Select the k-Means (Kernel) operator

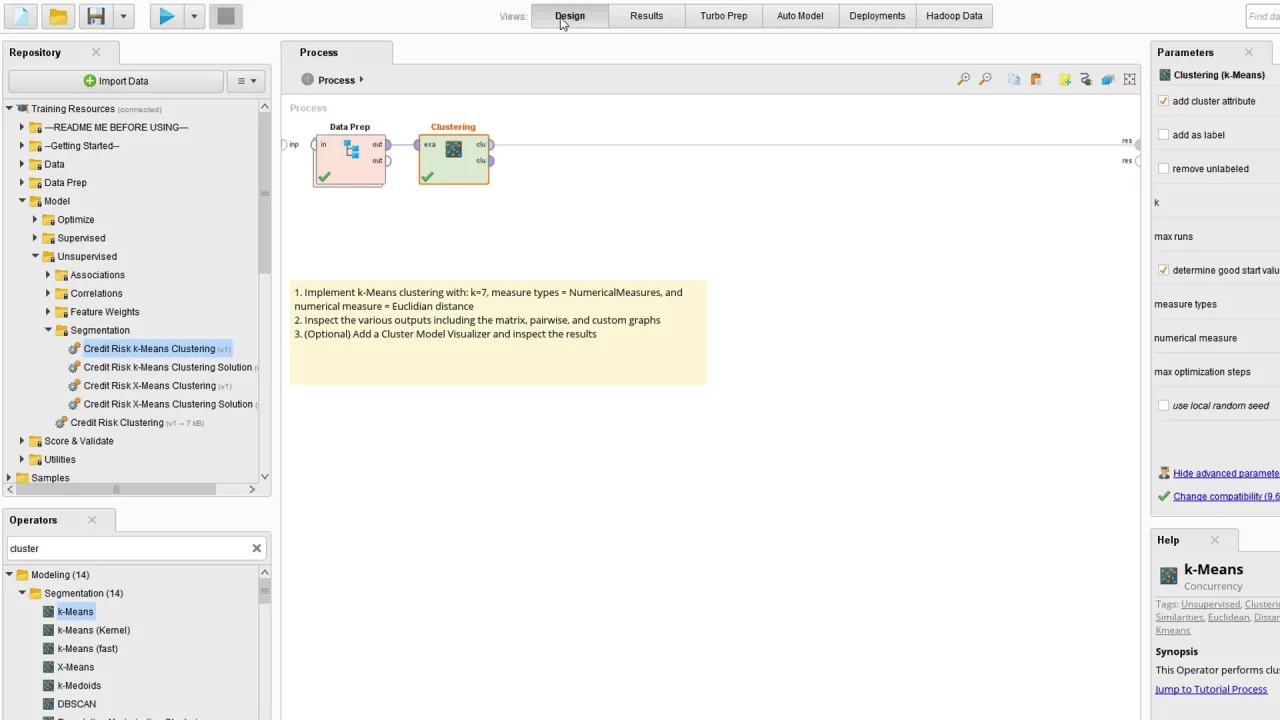[94, 630]
